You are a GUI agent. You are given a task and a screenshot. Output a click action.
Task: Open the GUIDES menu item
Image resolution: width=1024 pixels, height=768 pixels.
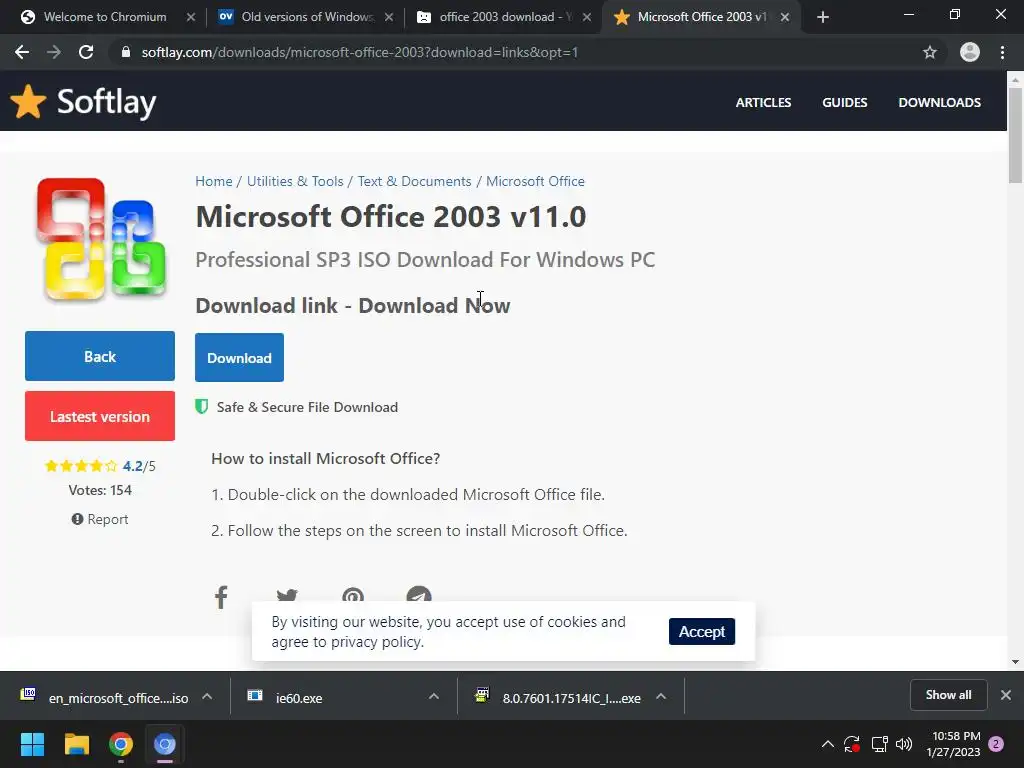844,103
